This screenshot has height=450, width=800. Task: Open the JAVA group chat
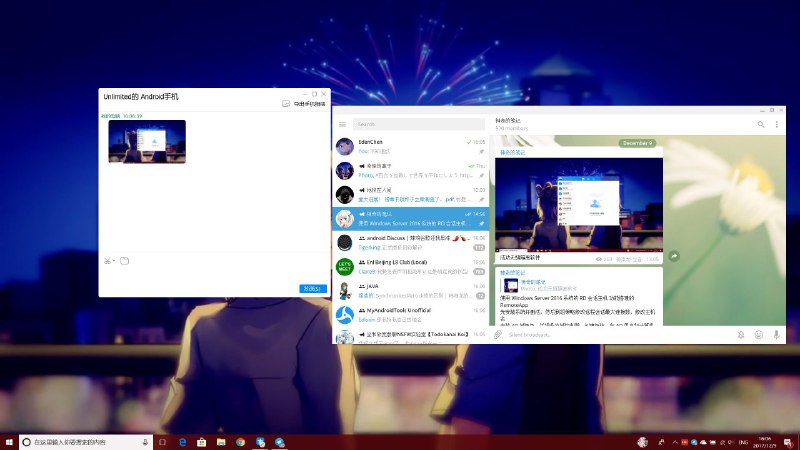pos(410,290)
